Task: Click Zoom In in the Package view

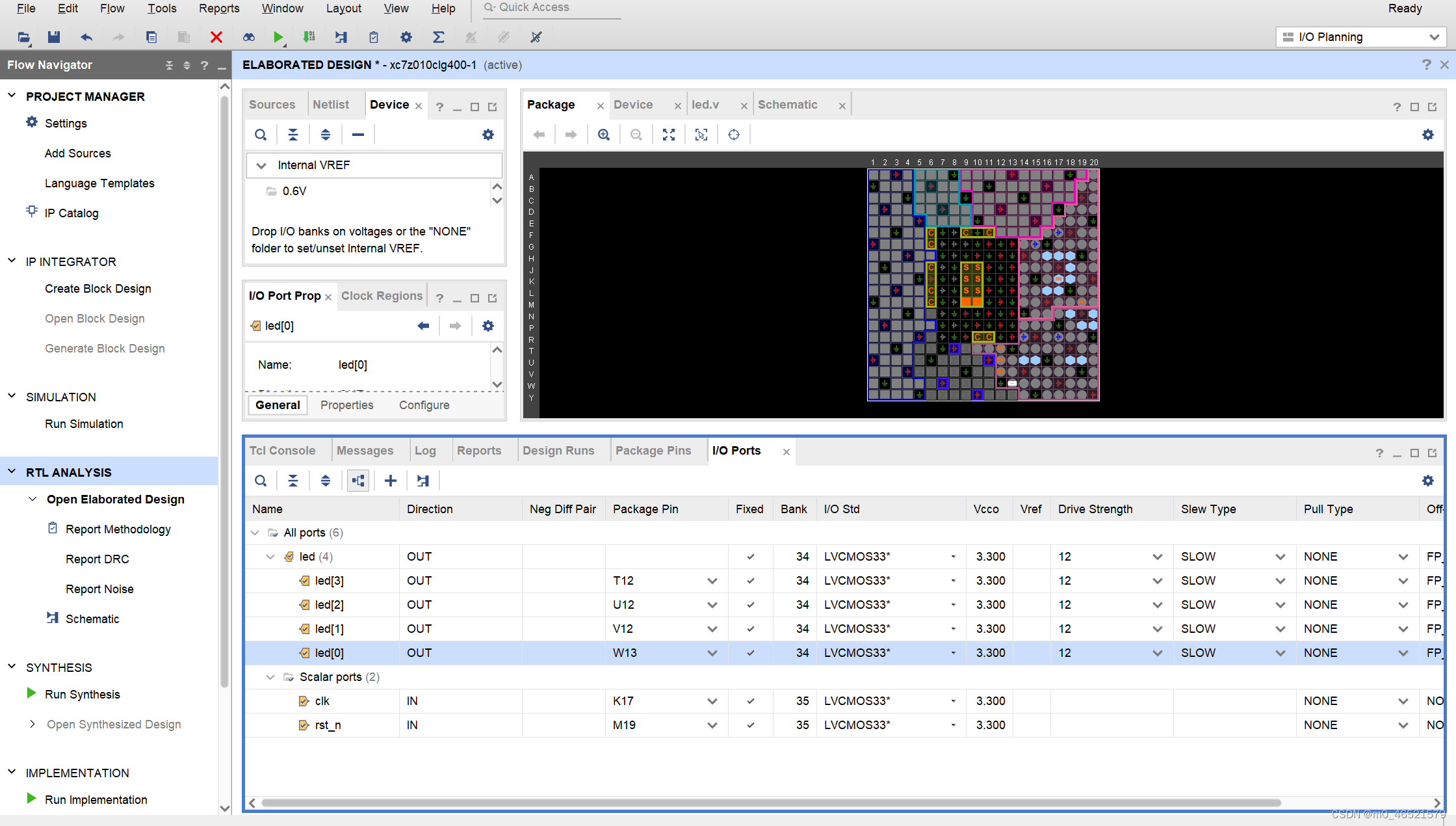Action: tap(604, 135)
